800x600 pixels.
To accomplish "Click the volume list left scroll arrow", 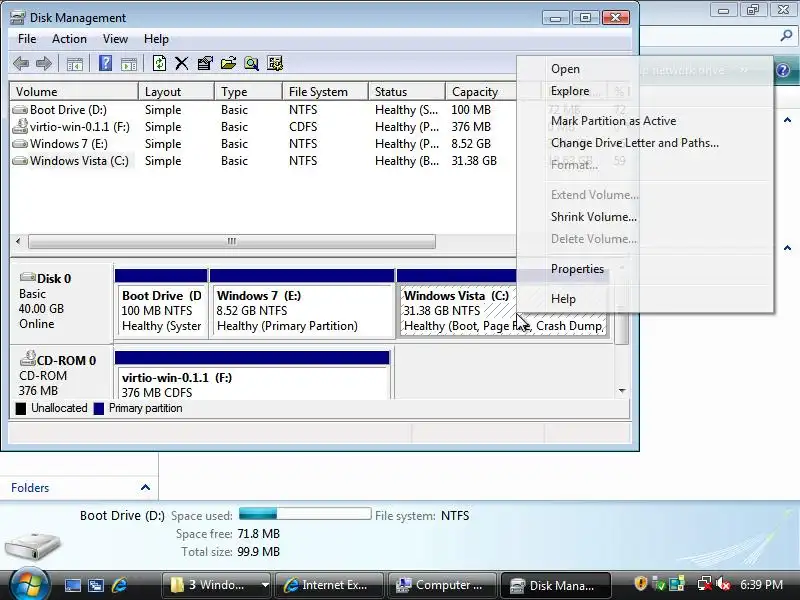I will (18, 241).
